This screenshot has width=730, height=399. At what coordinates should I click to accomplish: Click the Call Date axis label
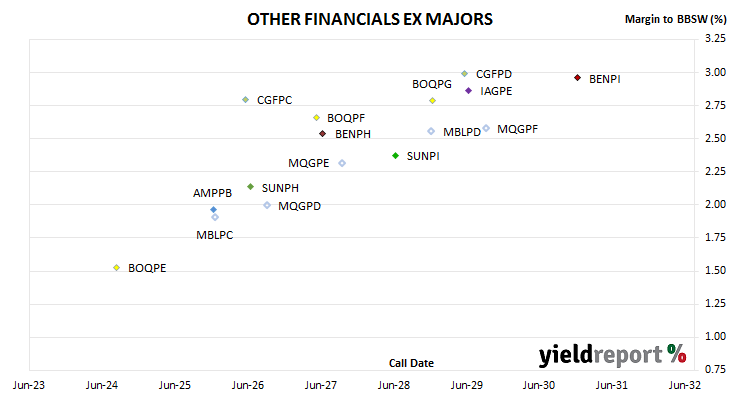click(411, 363)
